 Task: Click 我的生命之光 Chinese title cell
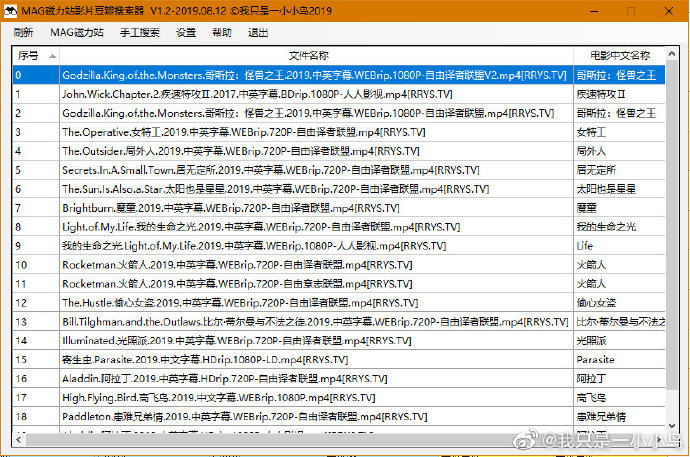(x=619, y=227)
